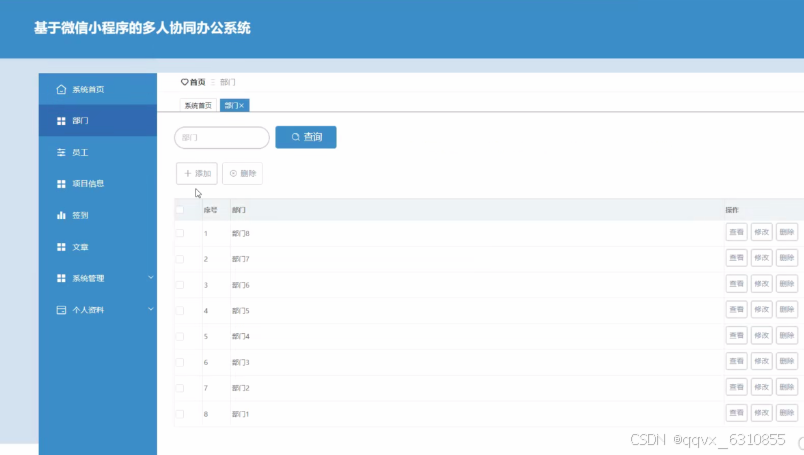Expand the 个人资料 sidebar submenu
804x455 pixels.
pos(151,309)
